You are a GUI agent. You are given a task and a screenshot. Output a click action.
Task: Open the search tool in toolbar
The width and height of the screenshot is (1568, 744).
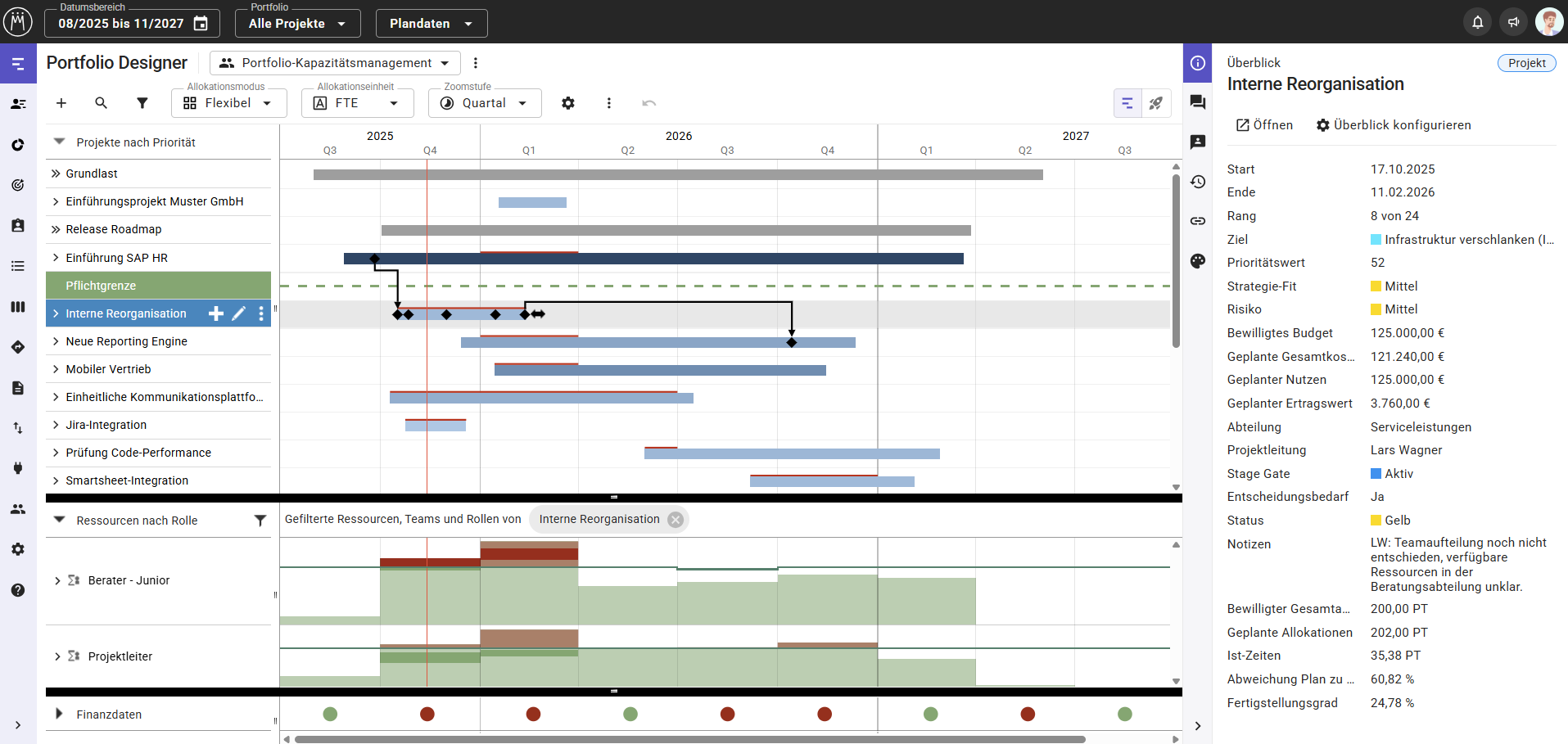click(101, 103)
